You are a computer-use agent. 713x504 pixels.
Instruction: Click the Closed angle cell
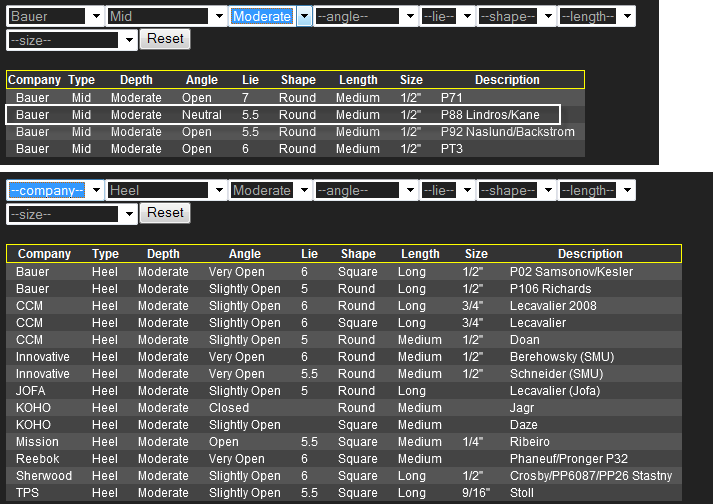(x=229, y=408)
